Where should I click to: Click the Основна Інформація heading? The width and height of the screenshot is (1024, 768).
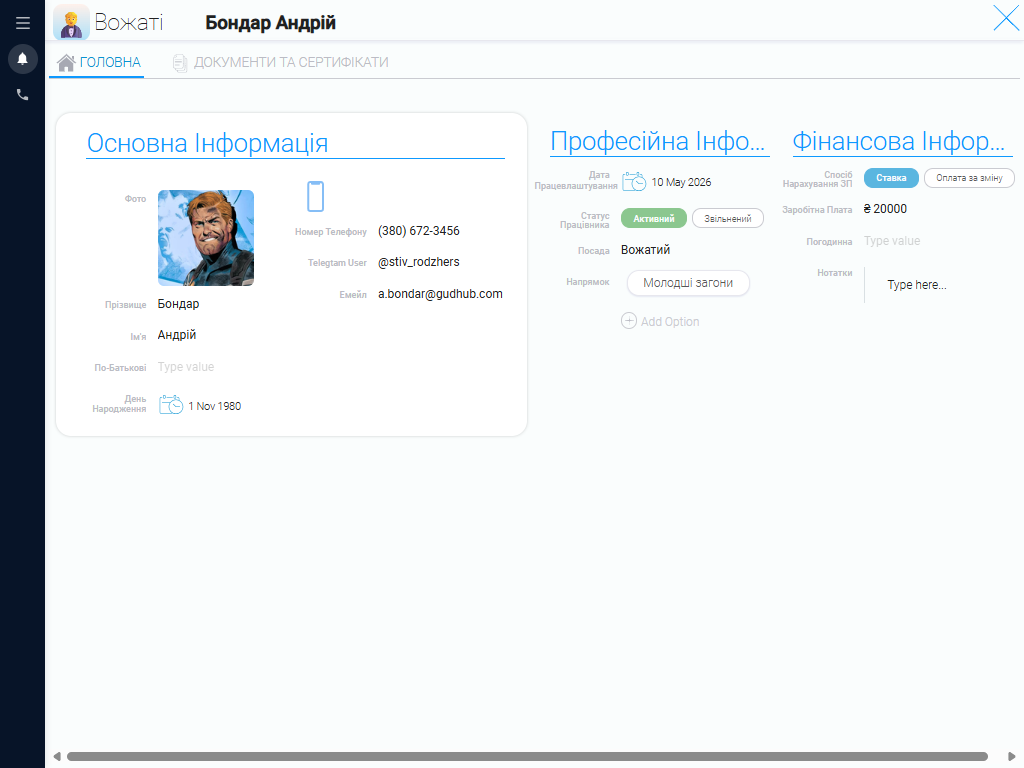208,143
